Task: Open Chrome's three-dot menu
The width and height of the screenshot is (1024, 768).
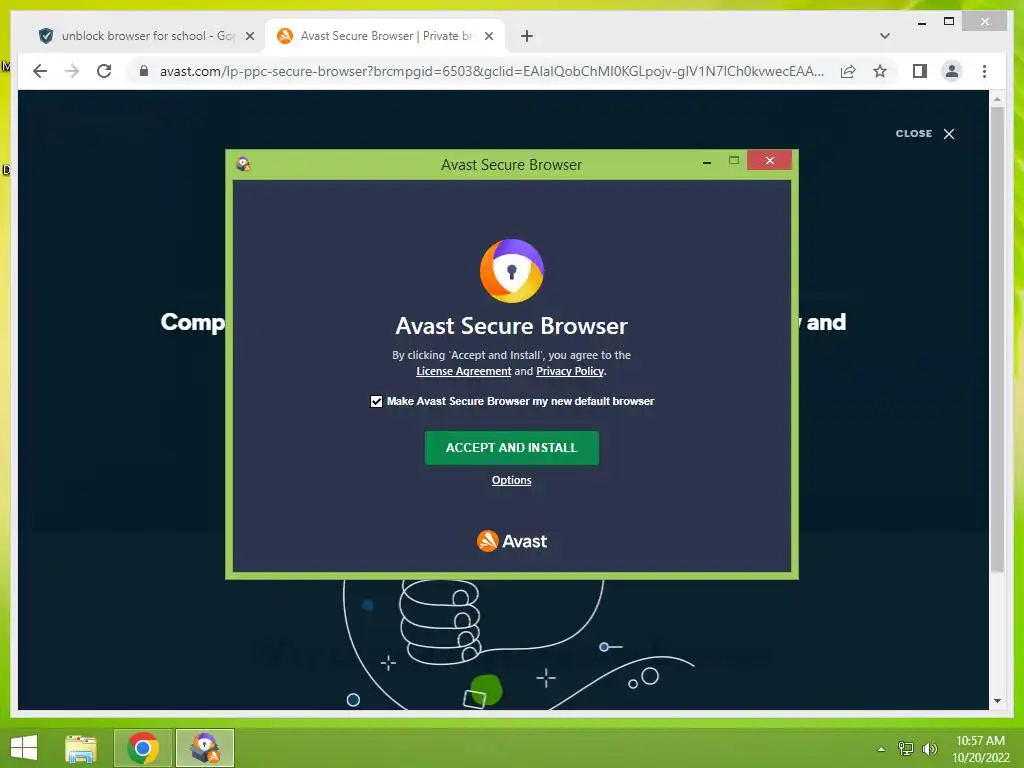Action: 984,71
